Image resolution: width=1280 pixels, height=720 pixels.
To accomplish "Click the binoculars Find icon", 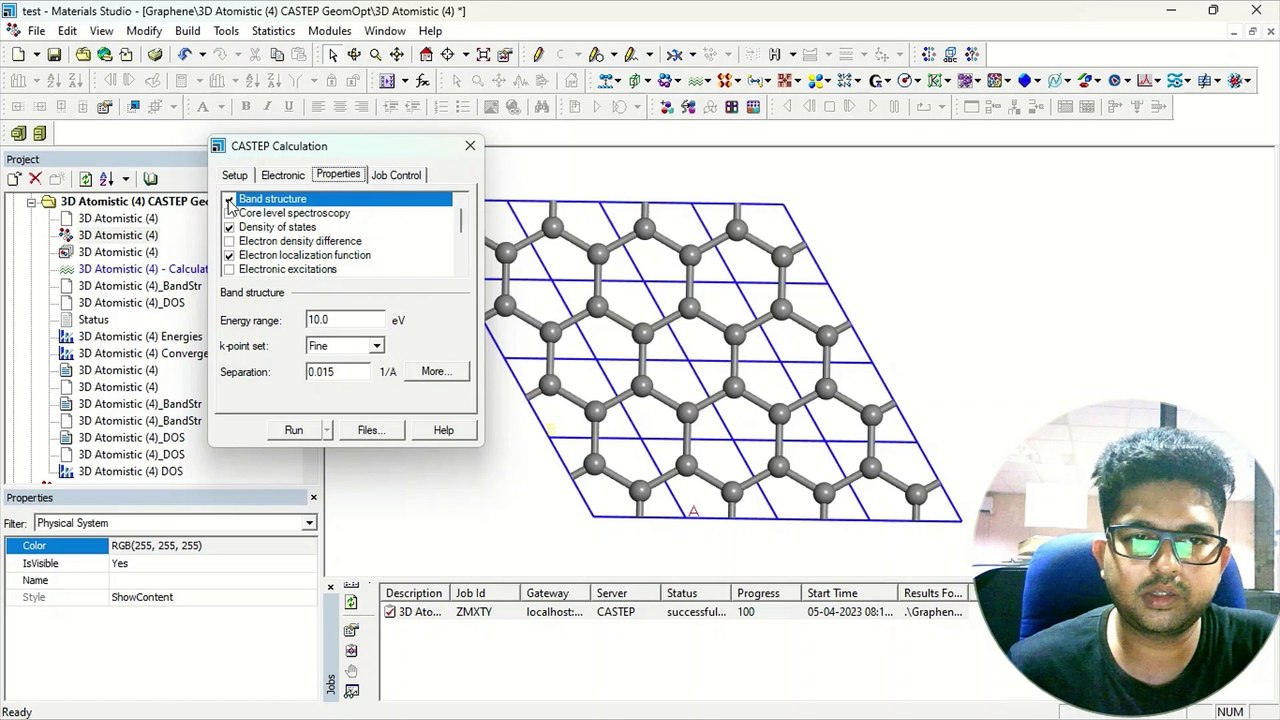I will tap(541, 107).
